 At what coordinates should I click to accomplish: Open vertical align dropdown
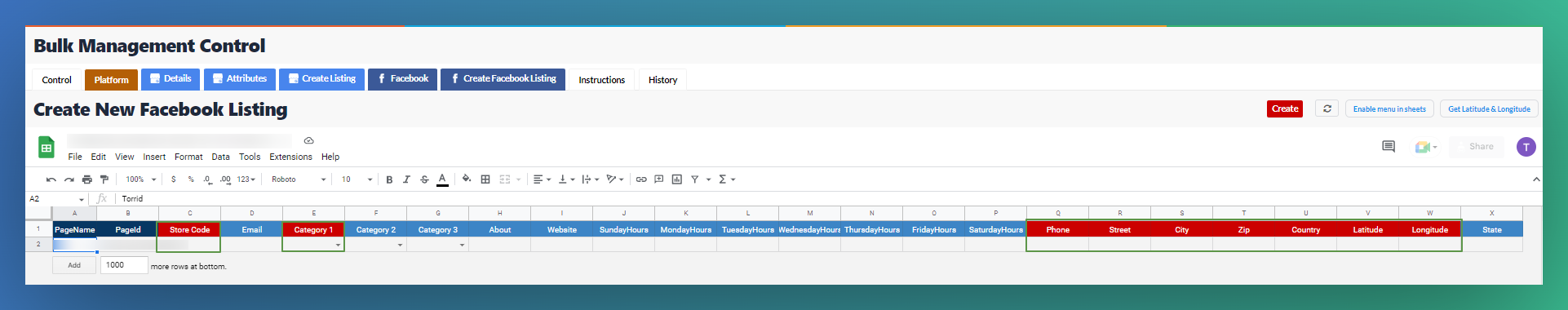pyautogui.click(x=566, y=179)
